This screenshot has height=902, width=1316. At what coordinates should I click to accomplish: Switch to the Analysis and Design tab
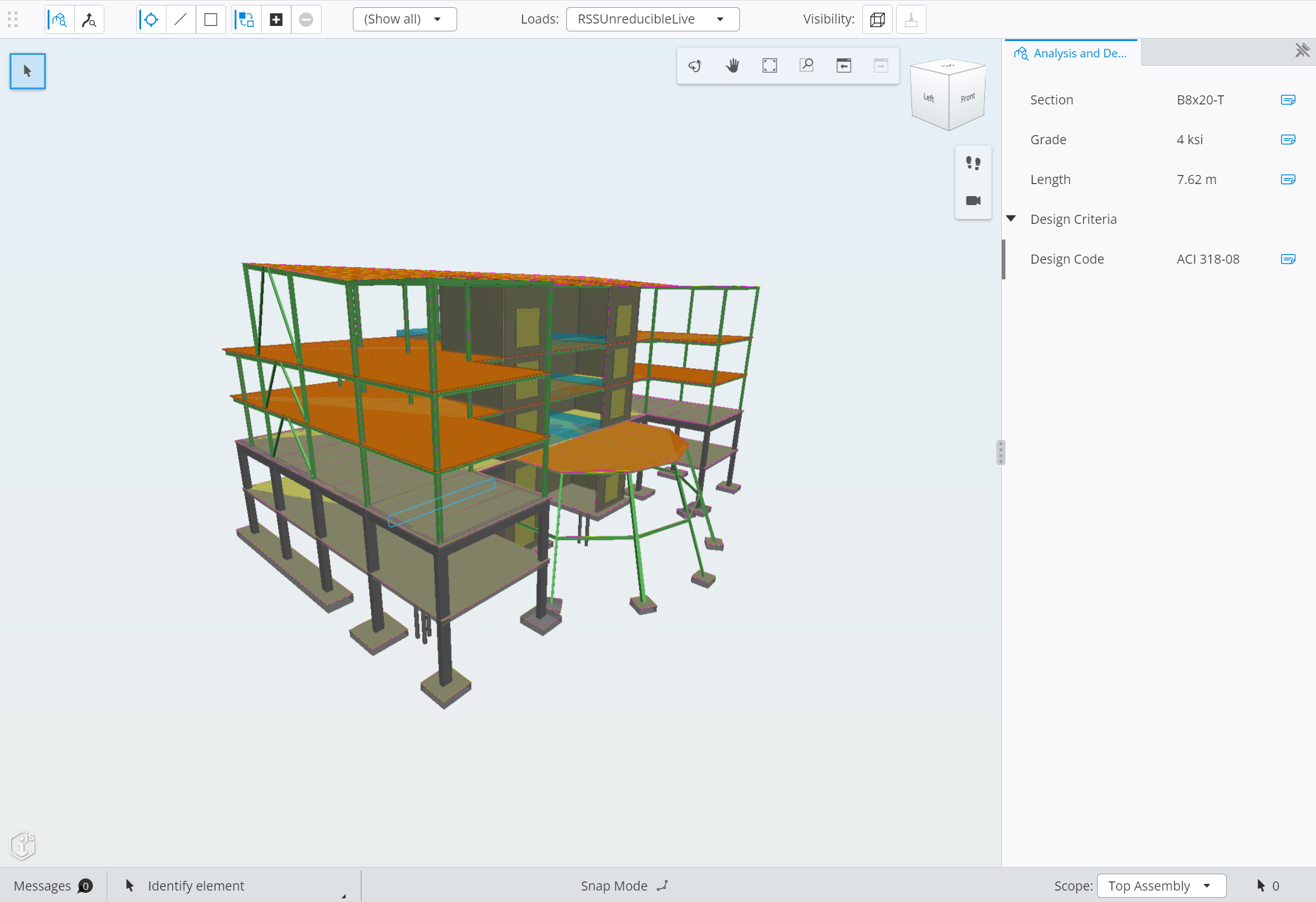point(1071,53)
